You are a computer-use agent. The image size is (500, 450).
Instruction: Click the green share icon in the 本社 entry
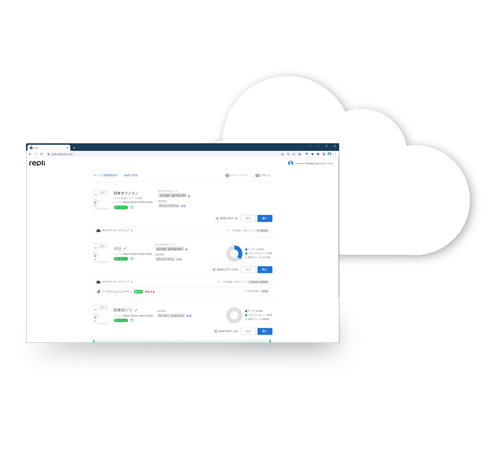[x=214, y=269]
